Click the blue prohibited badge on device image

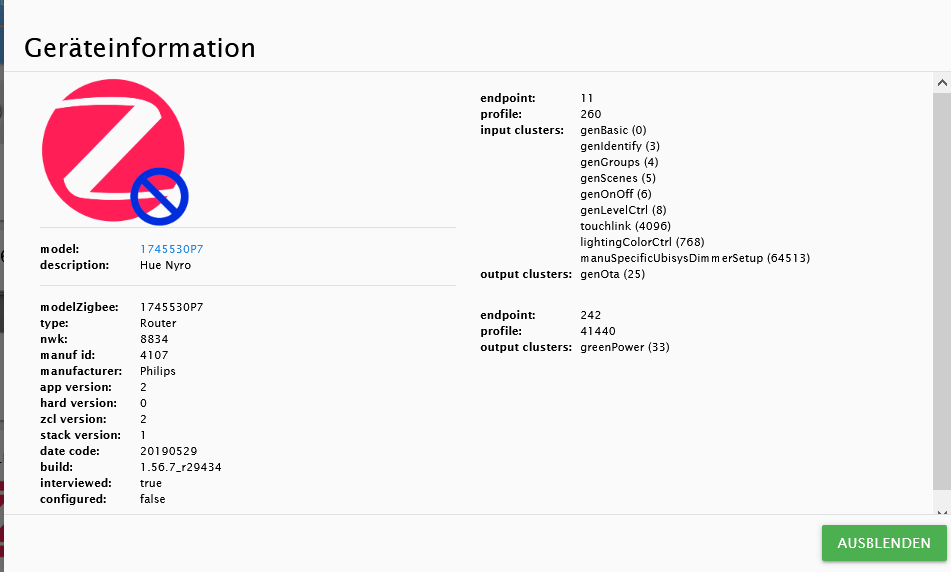pos(160,197)
